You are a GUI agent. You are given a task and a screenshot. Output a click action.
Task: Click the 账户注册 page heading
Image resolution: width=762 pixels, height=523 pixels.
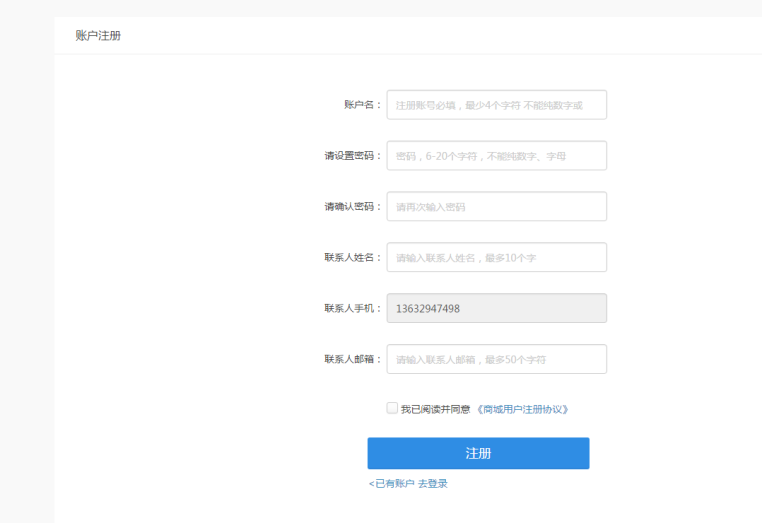98,36
